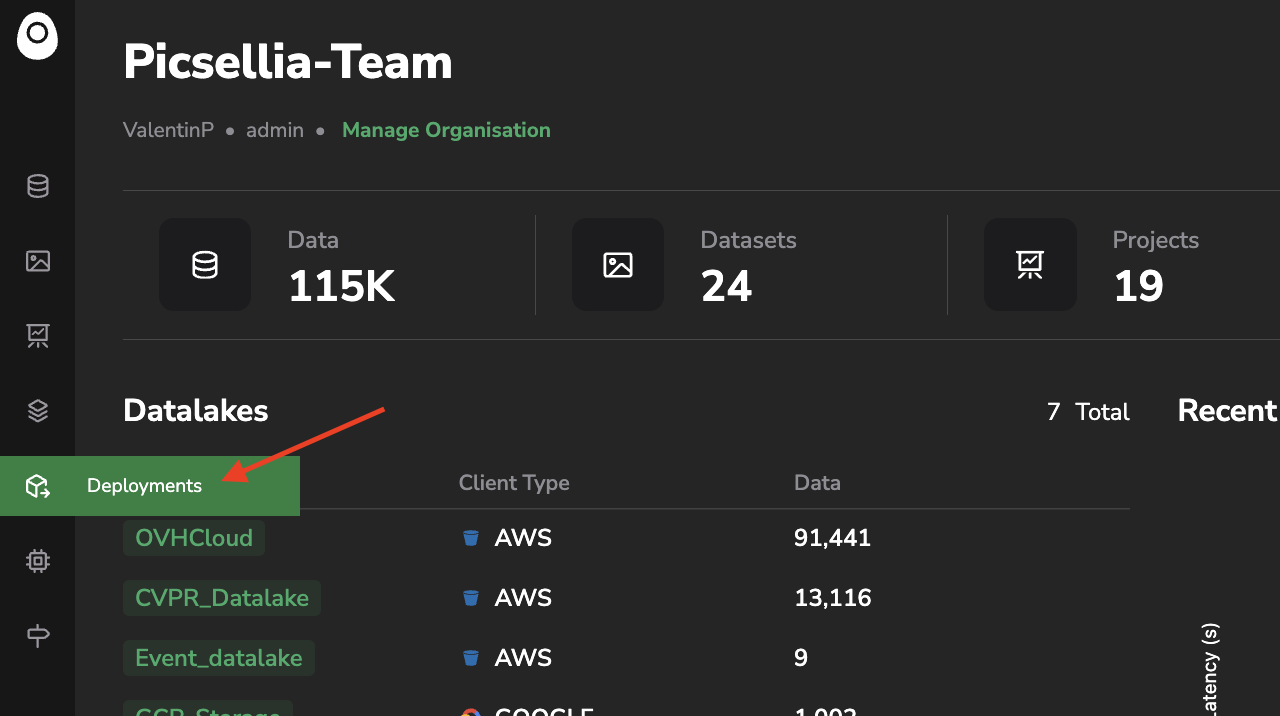Open the Event_datalake datalake
Viewport: 1280px width, 716px height.
[x=219, y=658]
